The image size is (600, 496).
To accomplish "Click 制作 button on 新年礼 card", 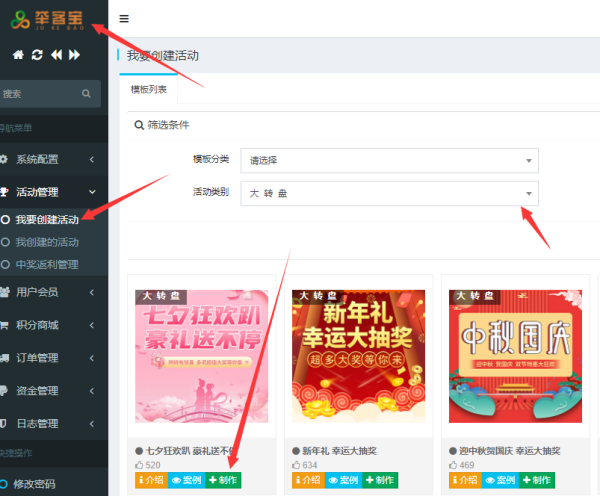I will click(x=380, y=480).
